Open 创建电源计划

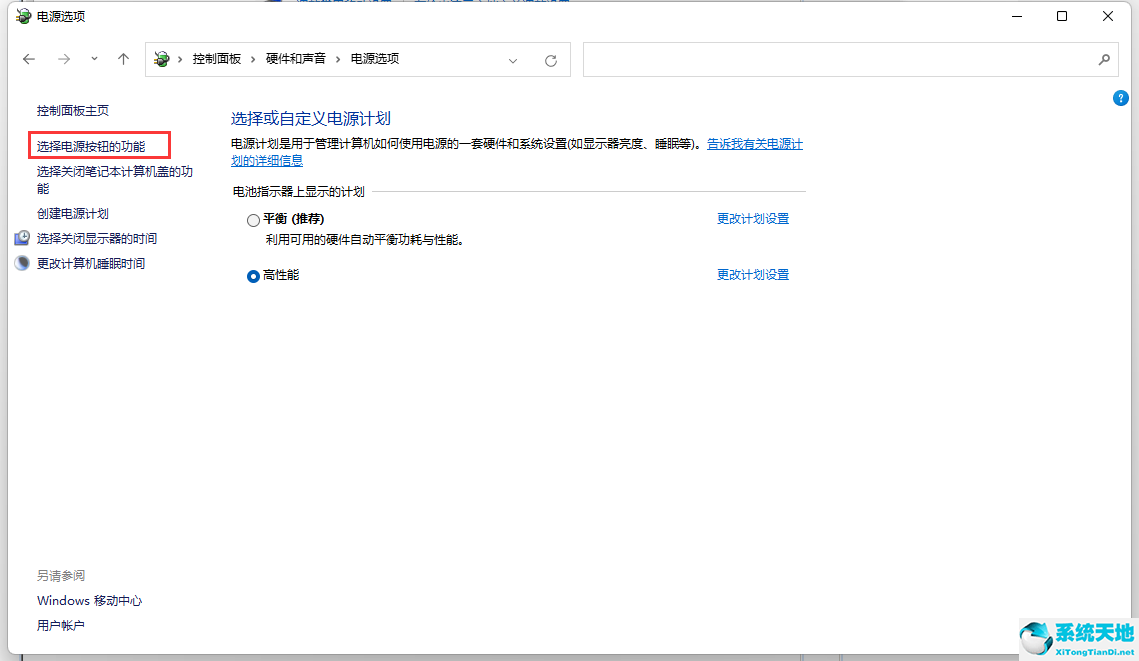(x=72, y=212)
